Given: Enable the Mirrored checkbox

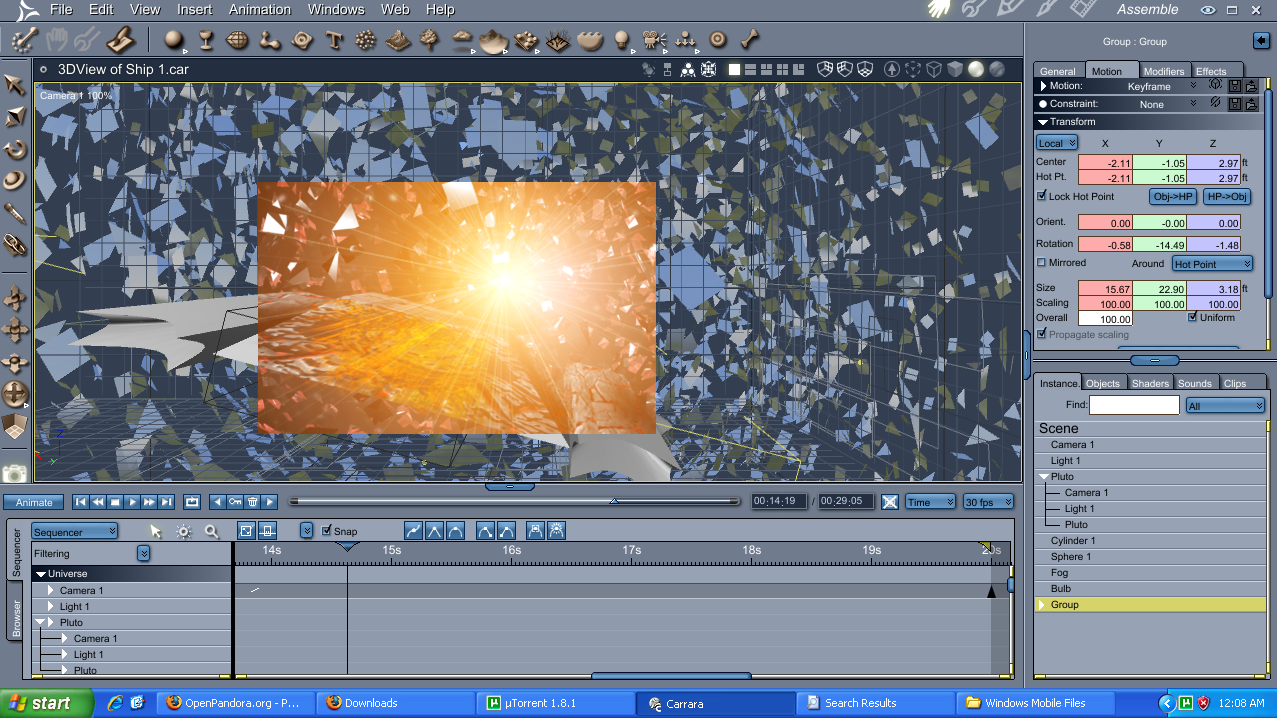Looking at the screenshot, I should click(1042, 263).
